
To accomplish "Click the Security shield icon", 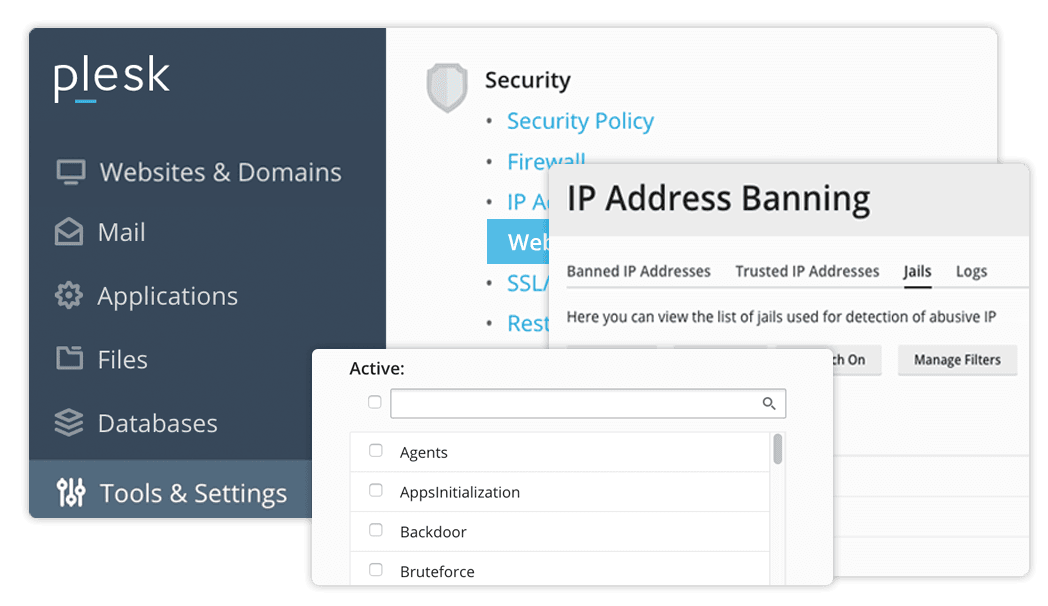I will tap(447, 88).
